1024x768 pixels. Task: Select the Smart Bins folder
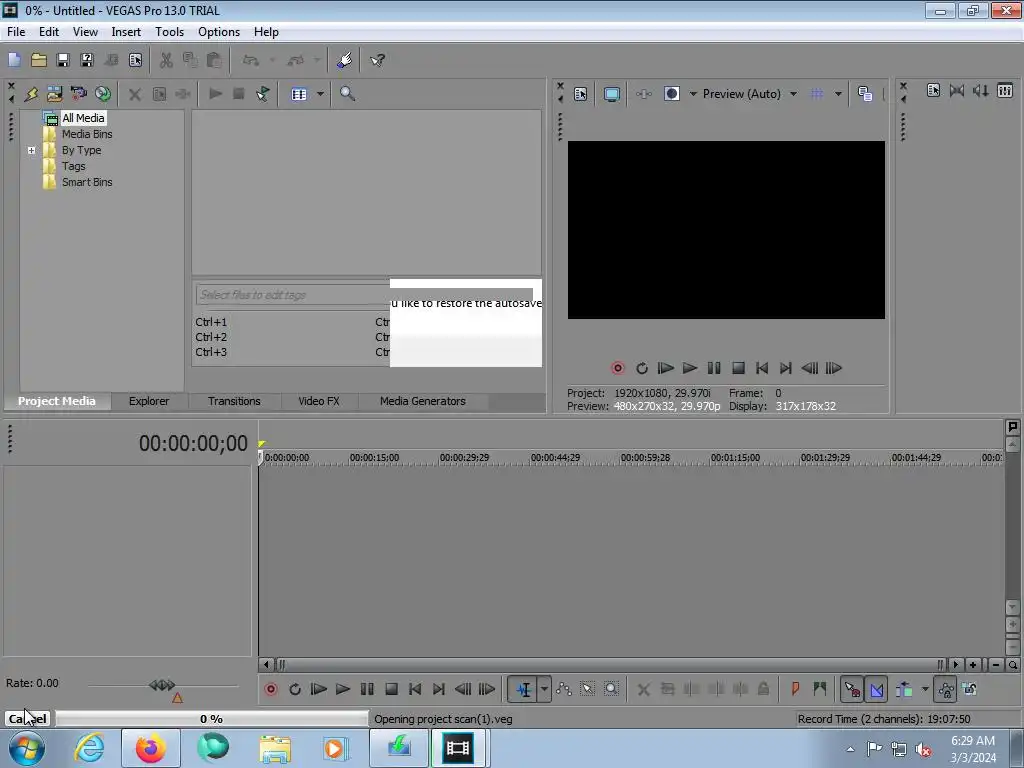87,182
